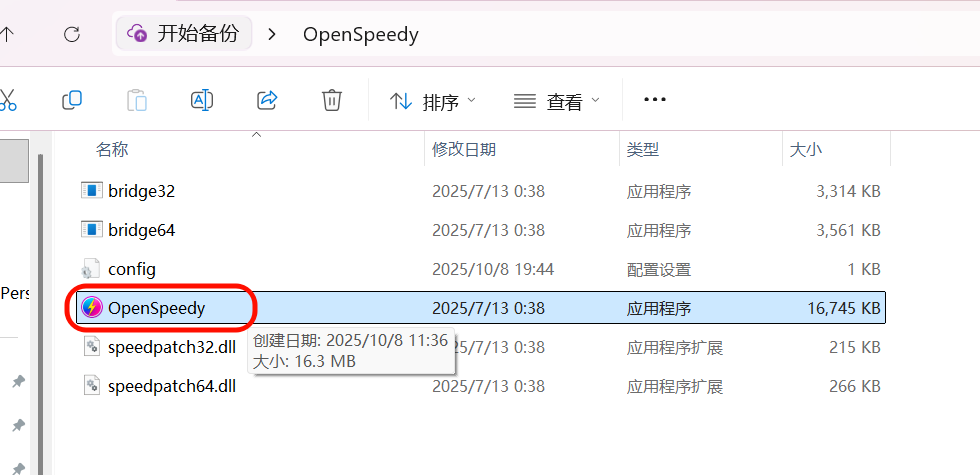Image resolution: width=980 pixels, height=475 pixels.
Task: Click the OpenSpeedy folder in address bar
Action: (361, 34)
